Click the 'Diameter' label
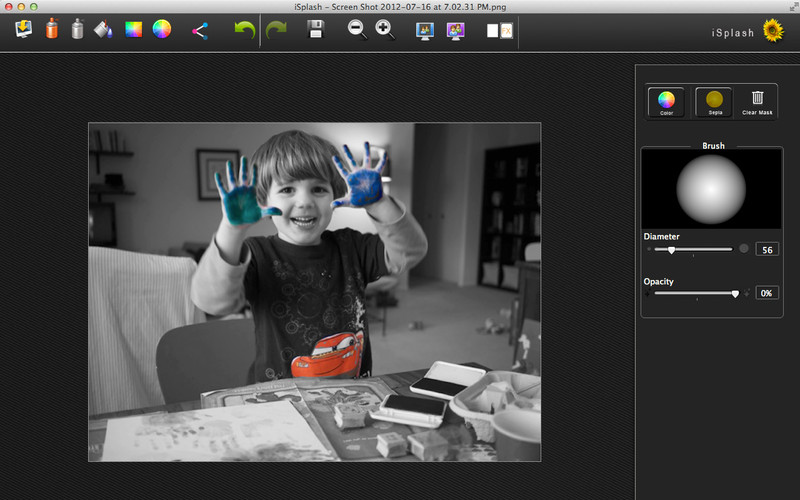This screenshot has height=500, width=800. click(661, 237)
